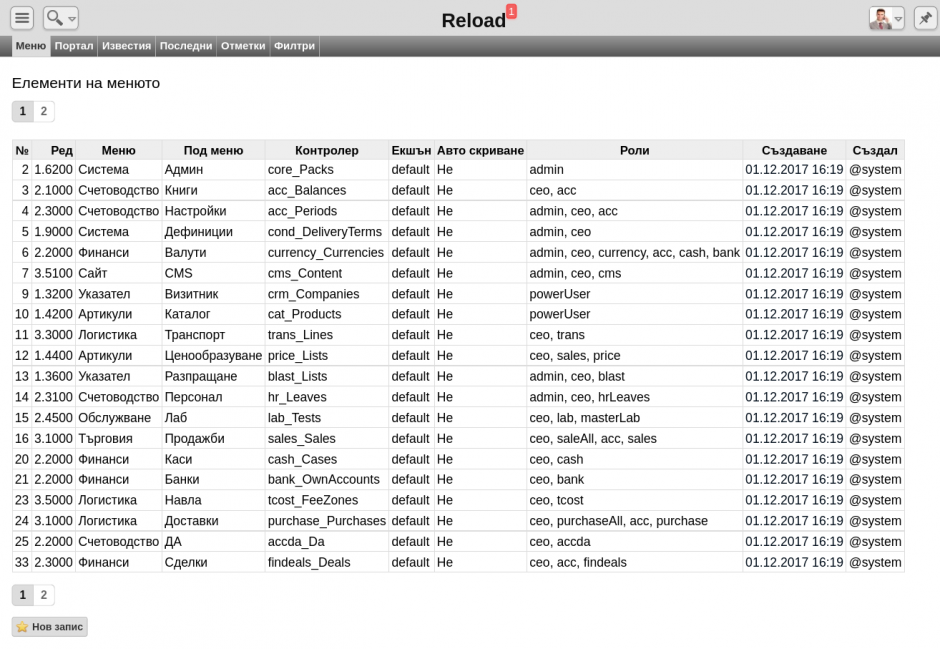Screen dimensions: 940x649
Task: Open the Известия tab
Action: point(126,46)
